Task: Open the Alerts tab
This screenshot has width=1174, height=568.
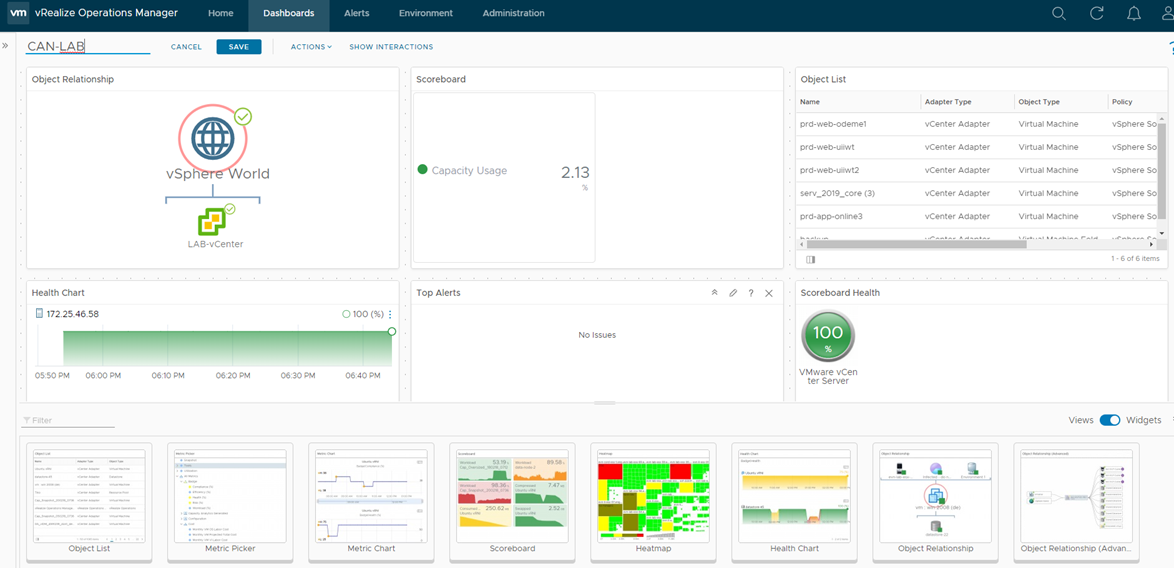Action: pos(356,13)
